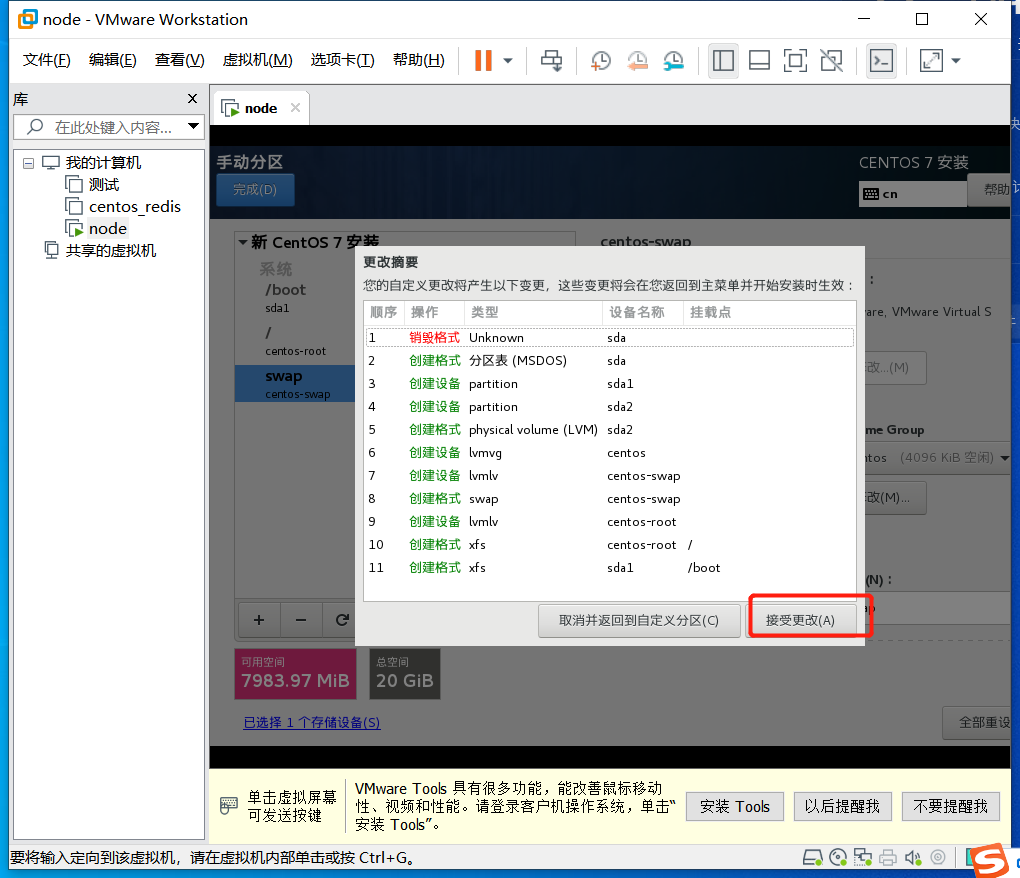Click the network adapter icon in status bar
1020x878 pixels.
[x=862, y=857]
